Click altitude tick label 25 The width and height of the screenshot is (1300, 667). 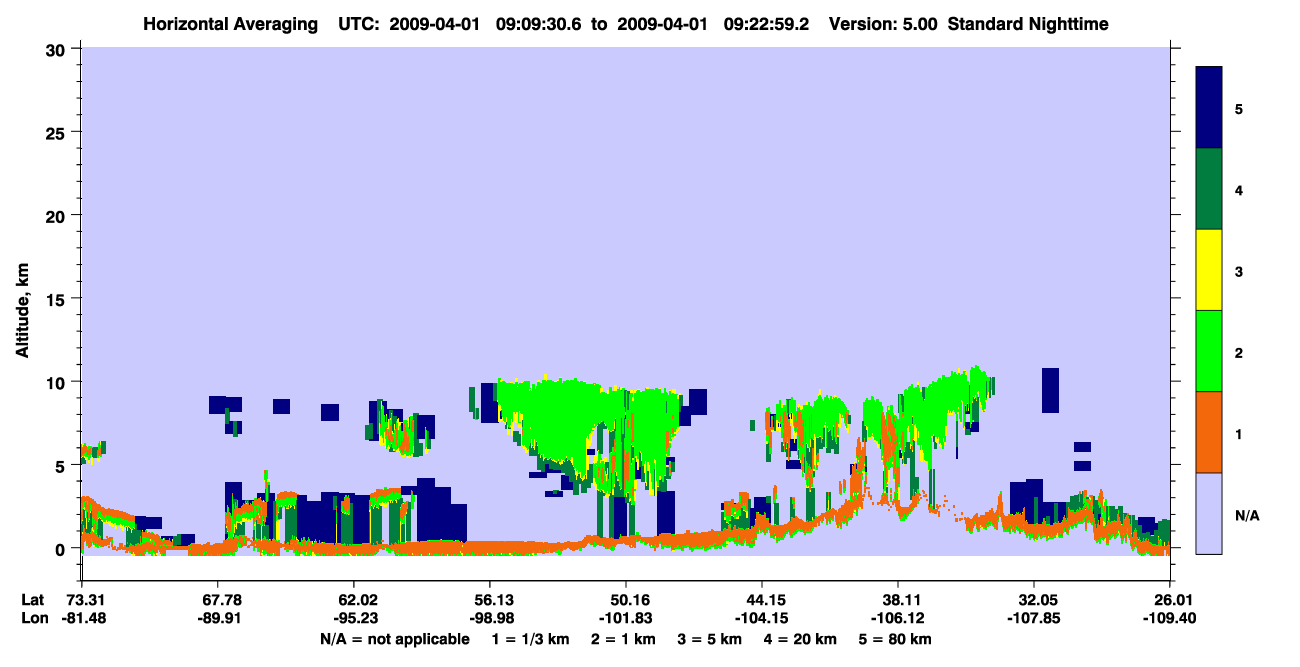58,132
